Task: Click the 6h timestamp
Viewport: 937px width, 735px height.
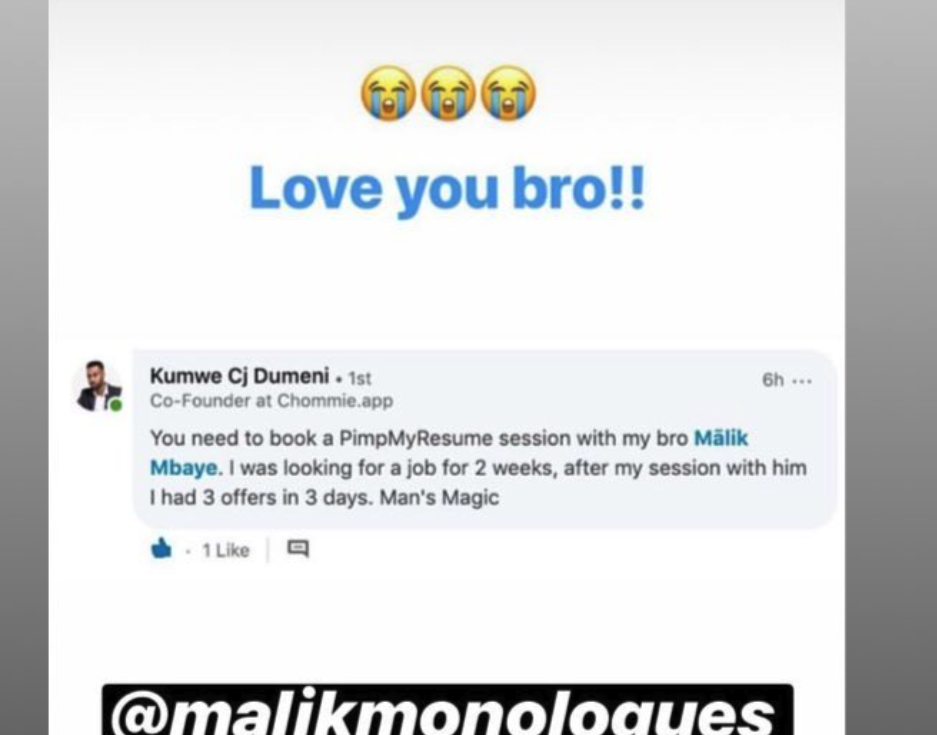Action: (x=773, y=380)
